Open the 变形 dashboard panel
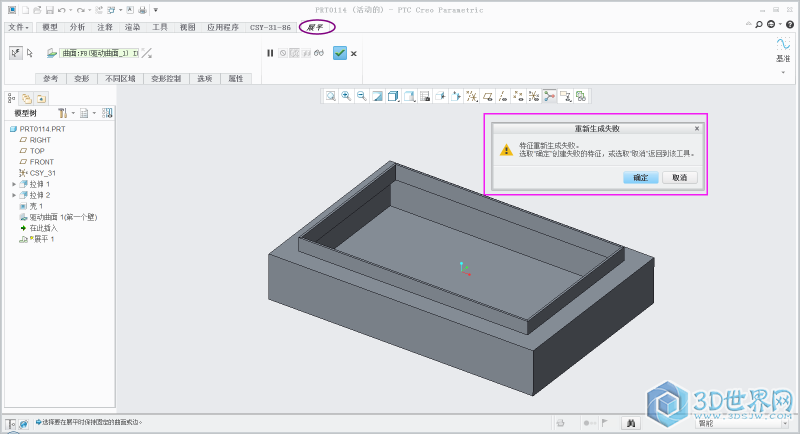 82,79
